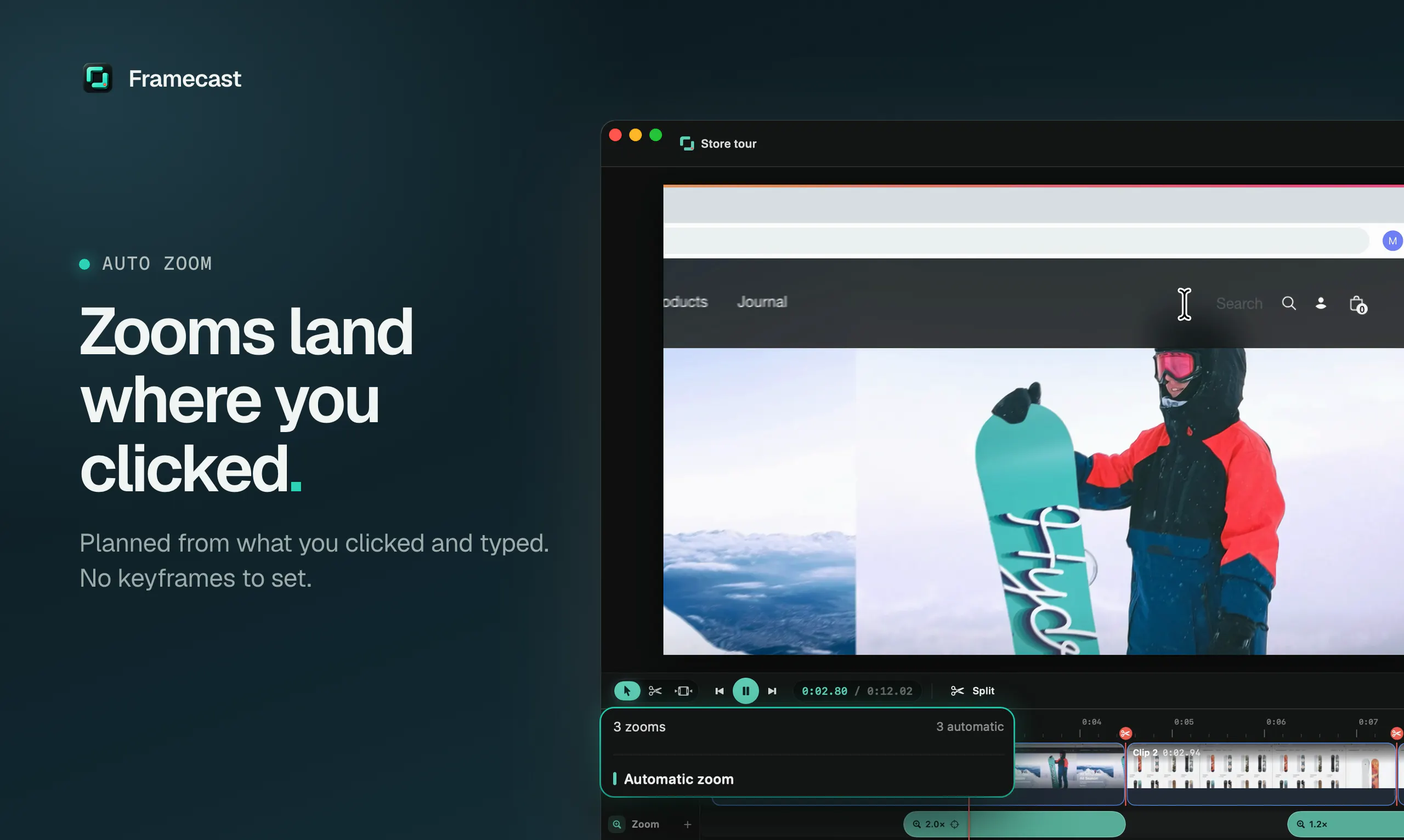This screenshot has height=840, width=1404.
Task: Click the 0:06 ruler mark on timeline
Action: pos(1276,722)
